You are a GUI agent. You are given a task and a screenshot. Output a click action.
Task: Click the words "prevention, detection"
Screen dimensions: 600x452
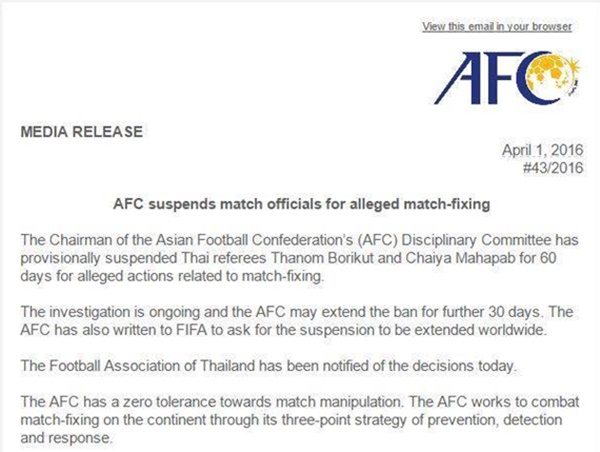tap(495, 420)
